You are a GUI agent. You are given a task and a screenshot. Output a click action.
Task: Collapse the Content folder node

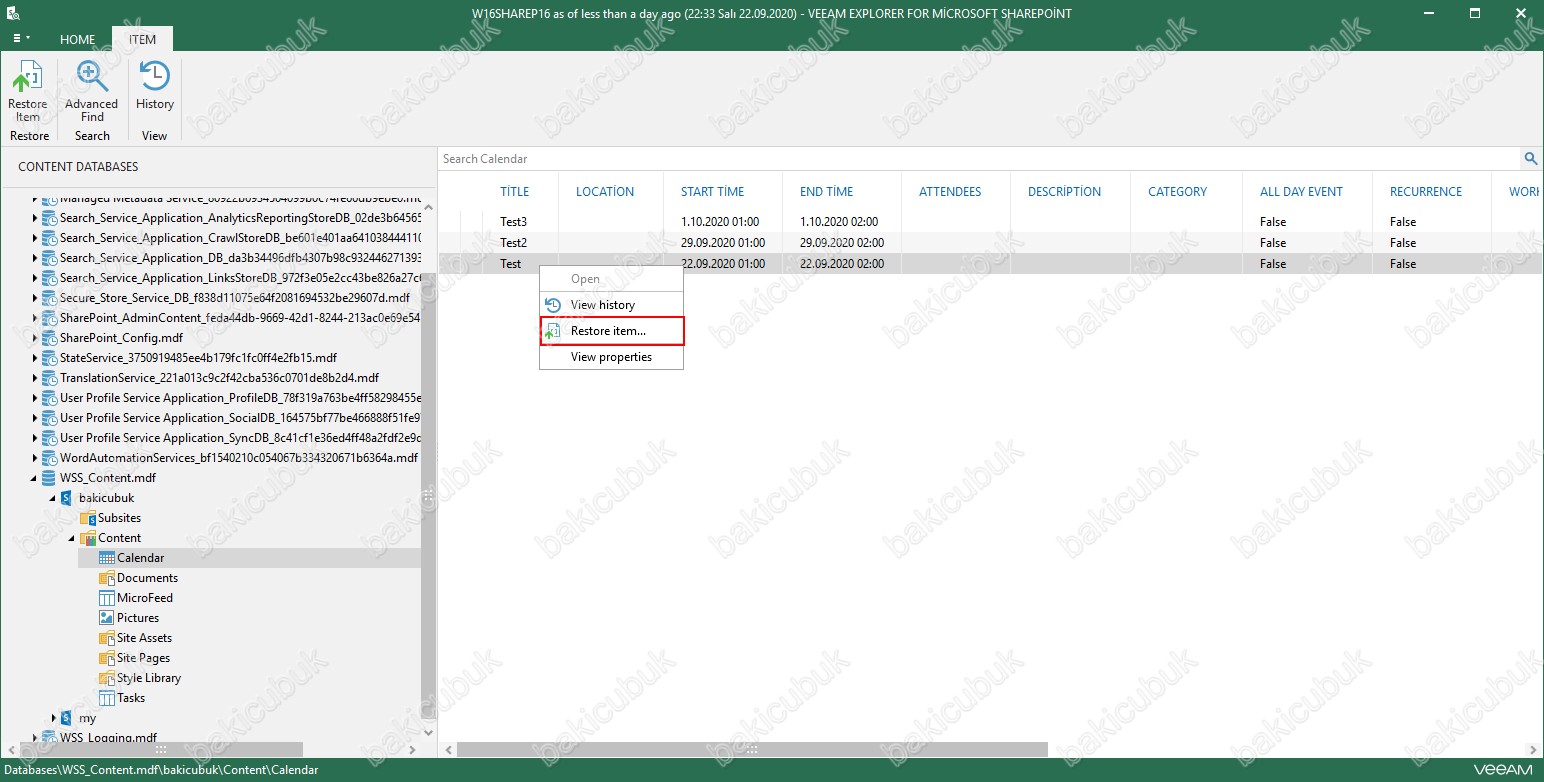click(x=72, y=538)
